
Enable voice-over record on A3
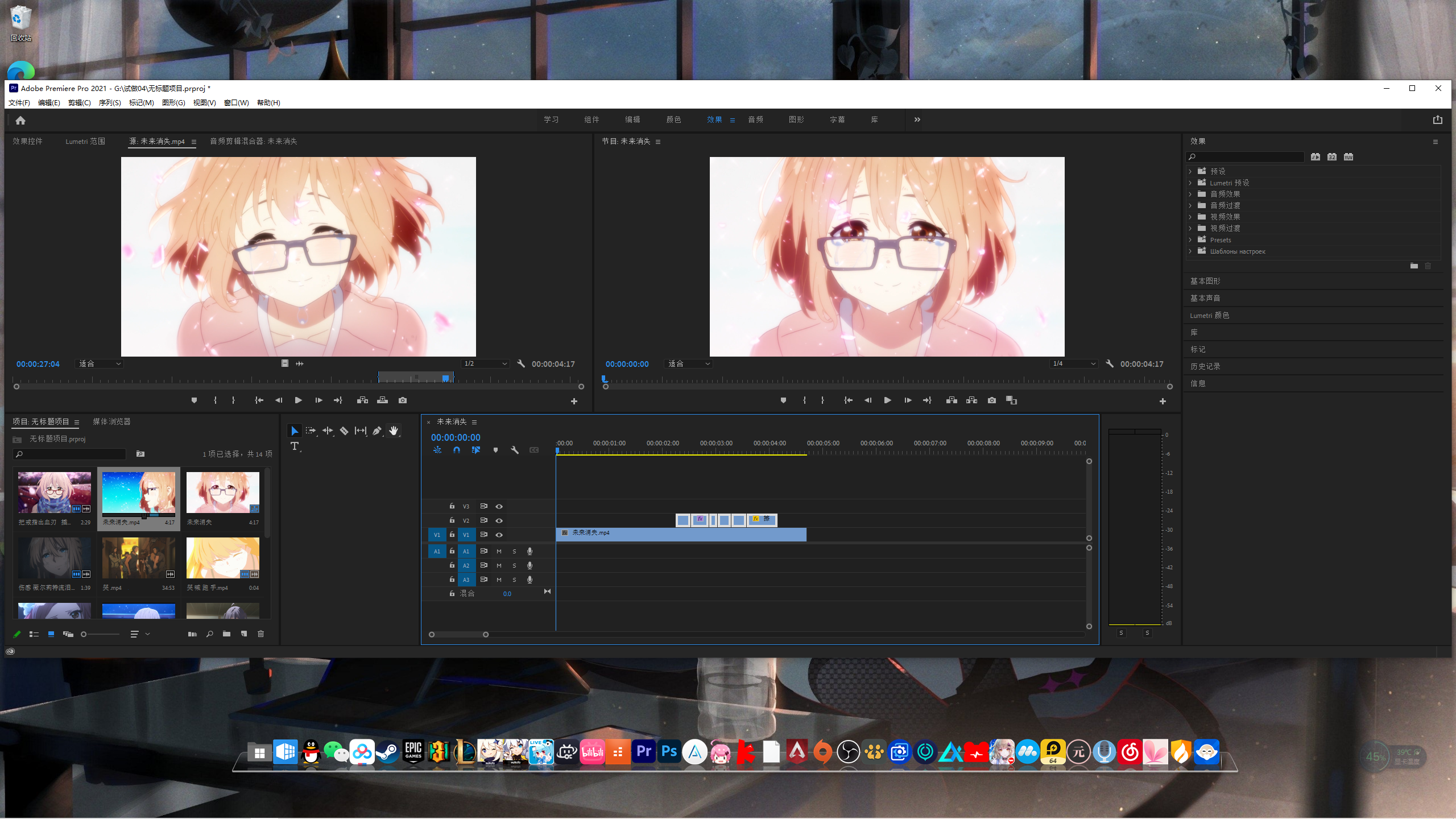tap(530, 580)
